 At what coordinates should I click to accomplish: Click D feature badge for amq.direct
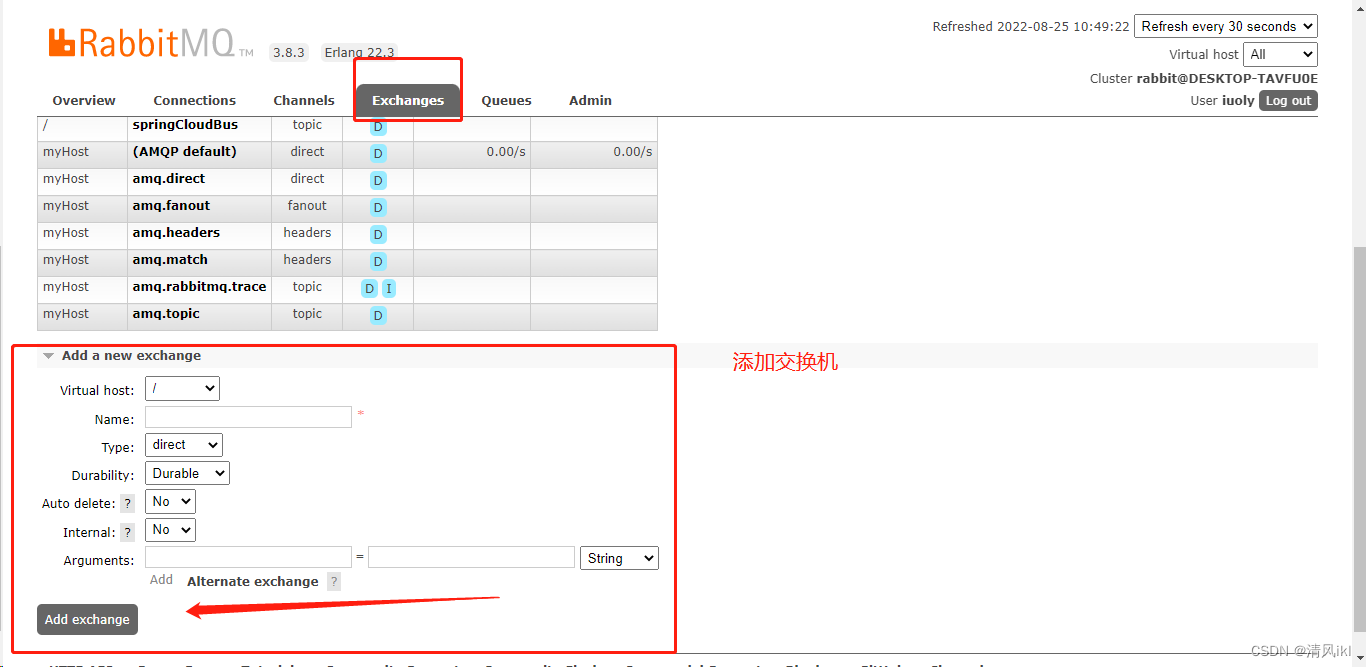[x=378, y=181]
